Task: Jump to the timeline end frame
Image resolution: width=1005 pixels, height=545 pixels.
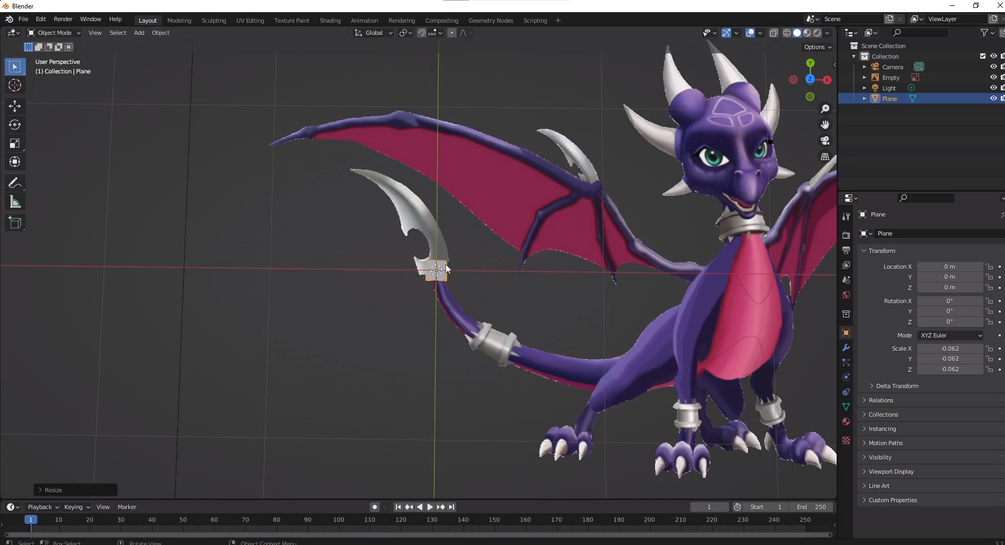Action: pyautogui.click(x=451, y=507)
